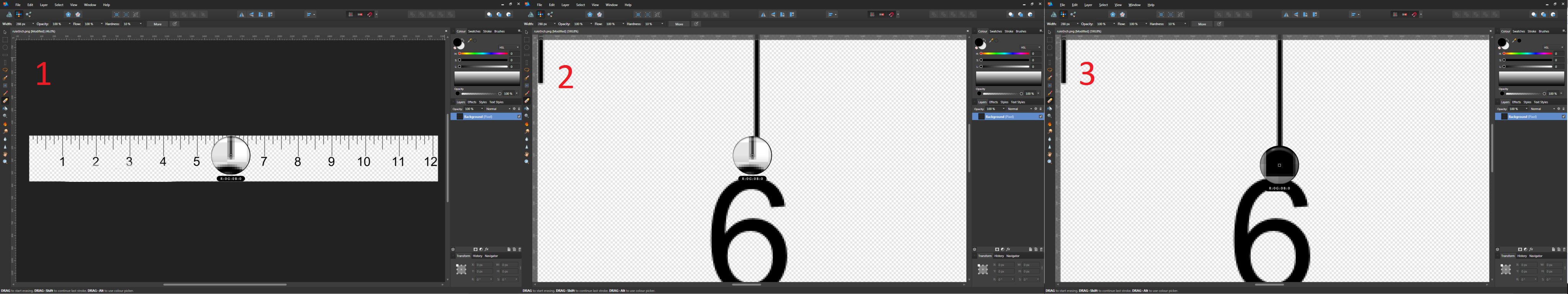Select the Move tool in the left window
Screen dimensions: 1568x294
(x=5, y=32)
